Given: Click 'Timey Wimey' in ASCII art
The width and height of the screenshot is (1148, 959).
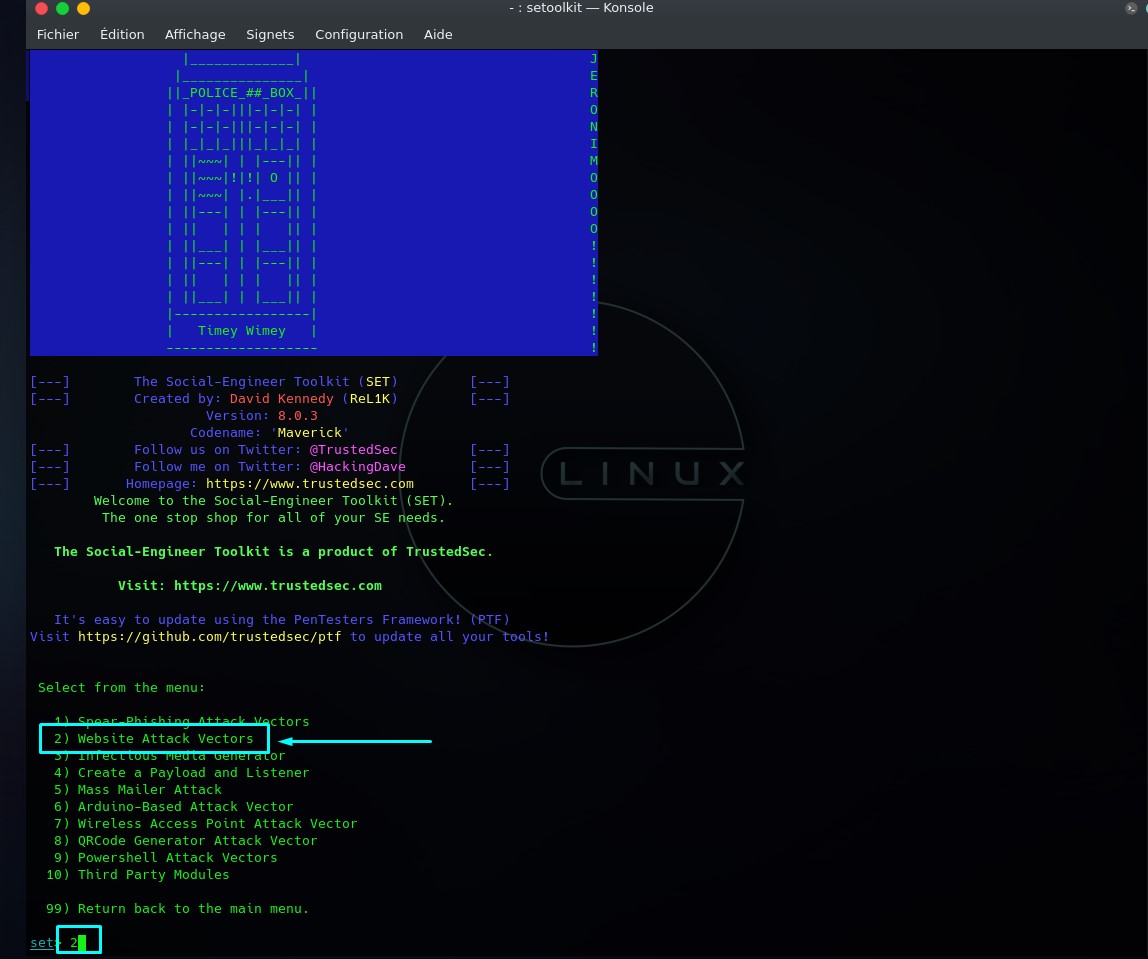Looking at the screenshot, I should coord(242,331).
